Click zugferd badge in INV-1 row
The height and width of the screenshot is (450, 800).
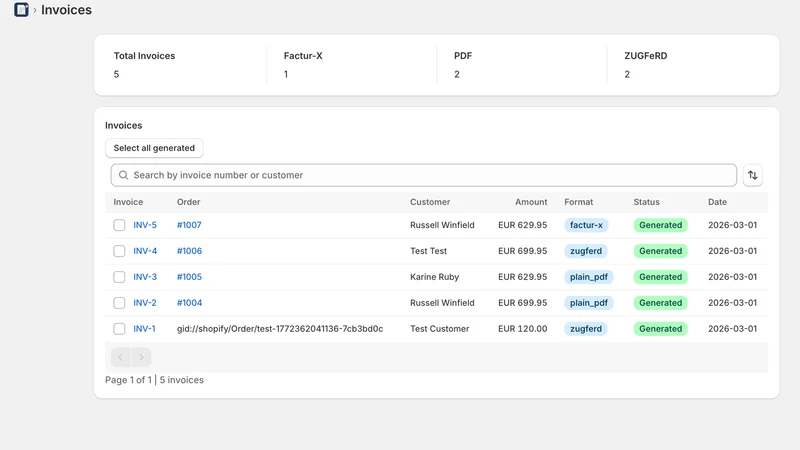click(x=586, y=329)
